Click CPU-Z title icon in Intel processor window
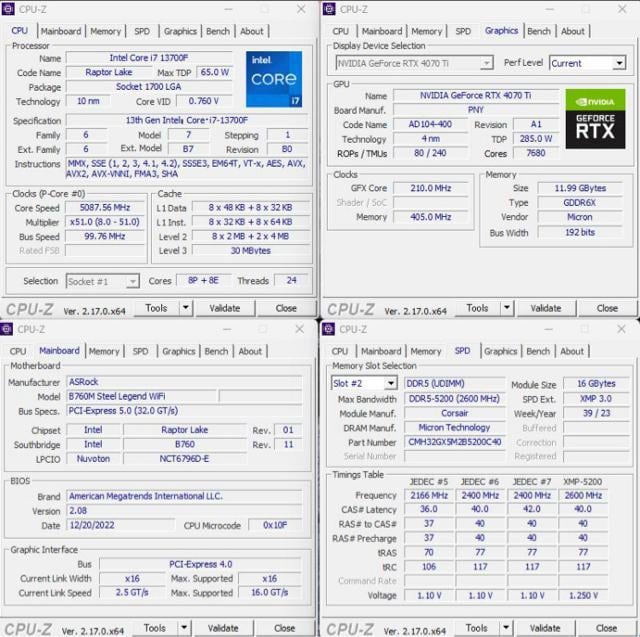640x637 pixels. tap(9, 9)
